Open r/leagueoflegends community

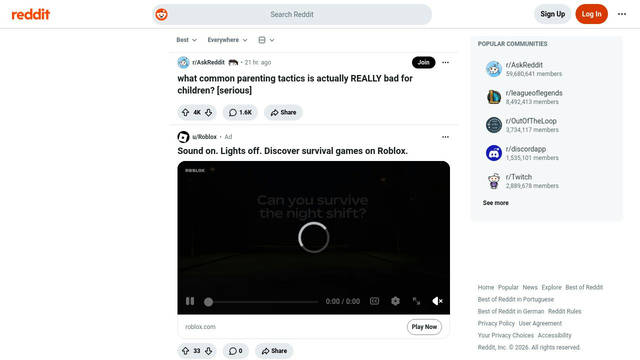tap(534, 93)
